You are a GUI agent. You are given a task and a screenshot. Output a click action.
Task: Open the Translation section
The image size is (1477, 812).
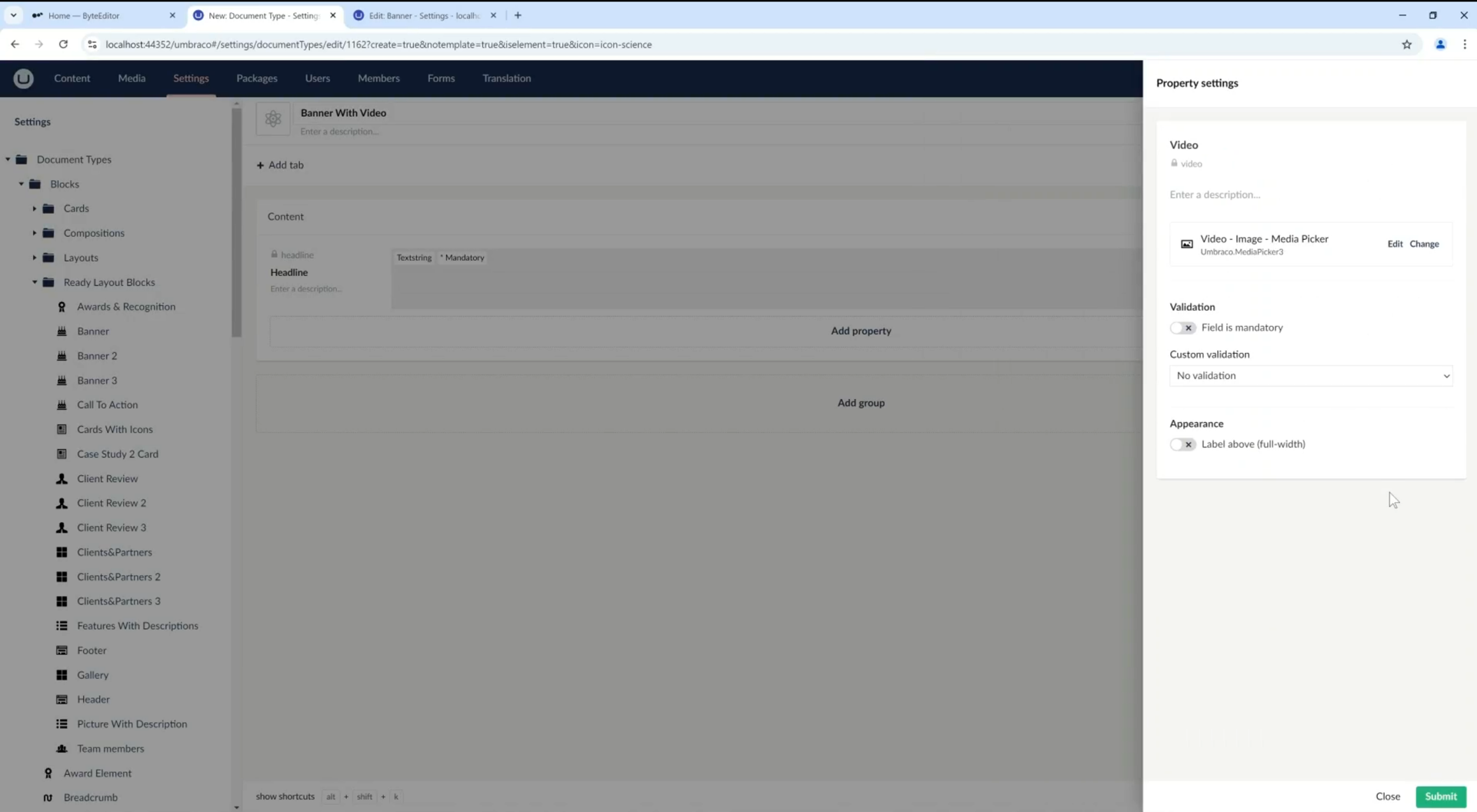506,78
